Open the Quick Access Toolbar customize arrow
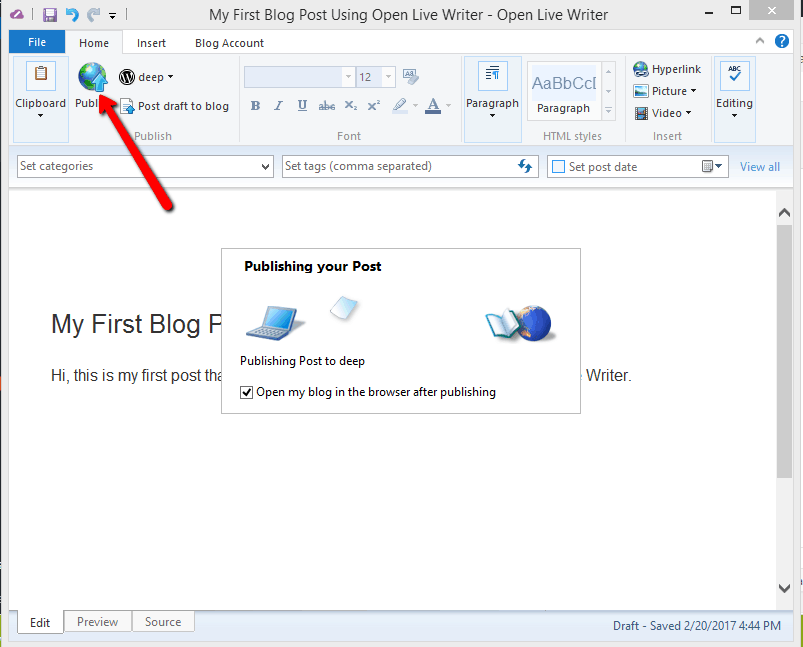This screenshot has height=647, width=803. point(113,16)
